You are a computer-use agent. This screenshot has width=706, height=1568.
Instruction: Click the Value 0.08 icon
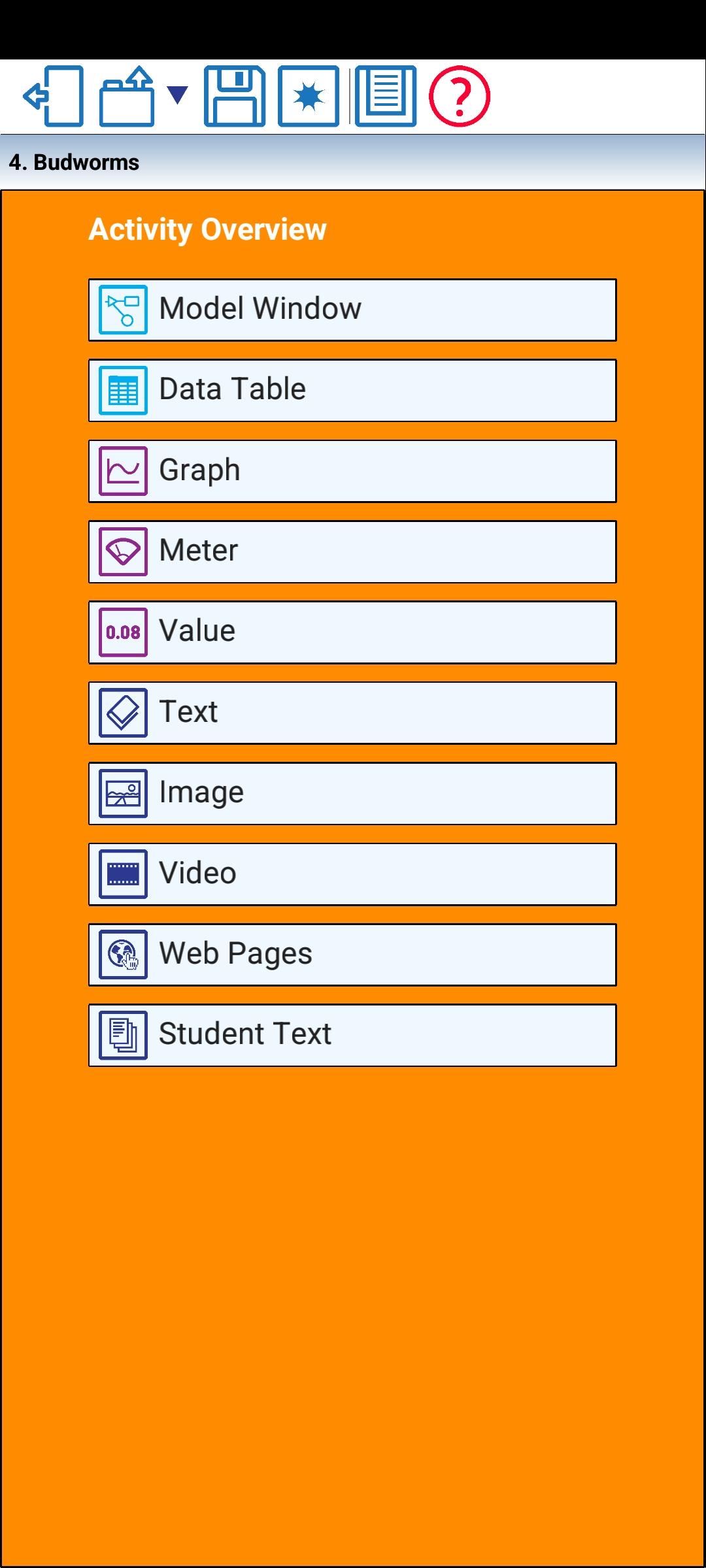pos(123,632)
